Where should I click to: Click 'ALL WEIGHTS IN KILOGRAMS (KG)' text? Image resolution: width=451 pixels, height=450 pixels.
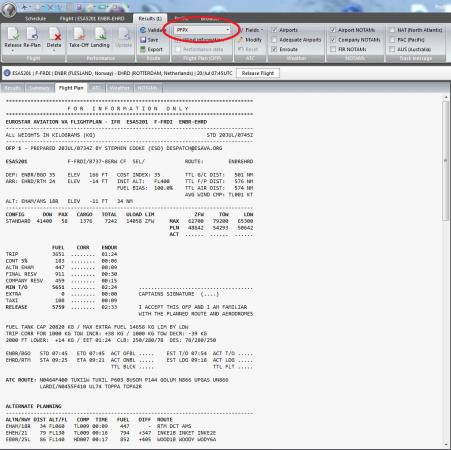50,135
